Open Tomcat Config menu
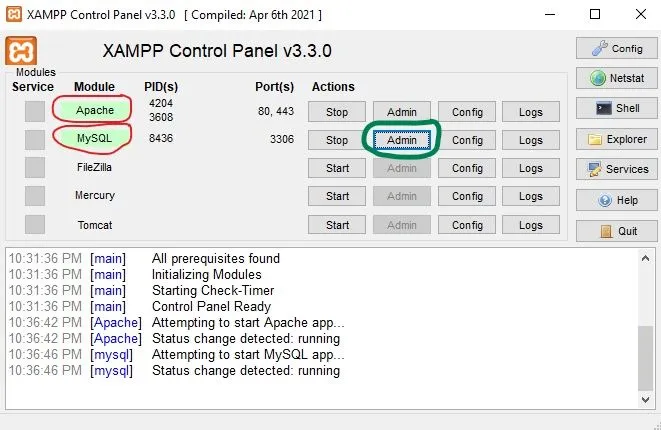Screen dimensions: 661x430 (467, 225)
